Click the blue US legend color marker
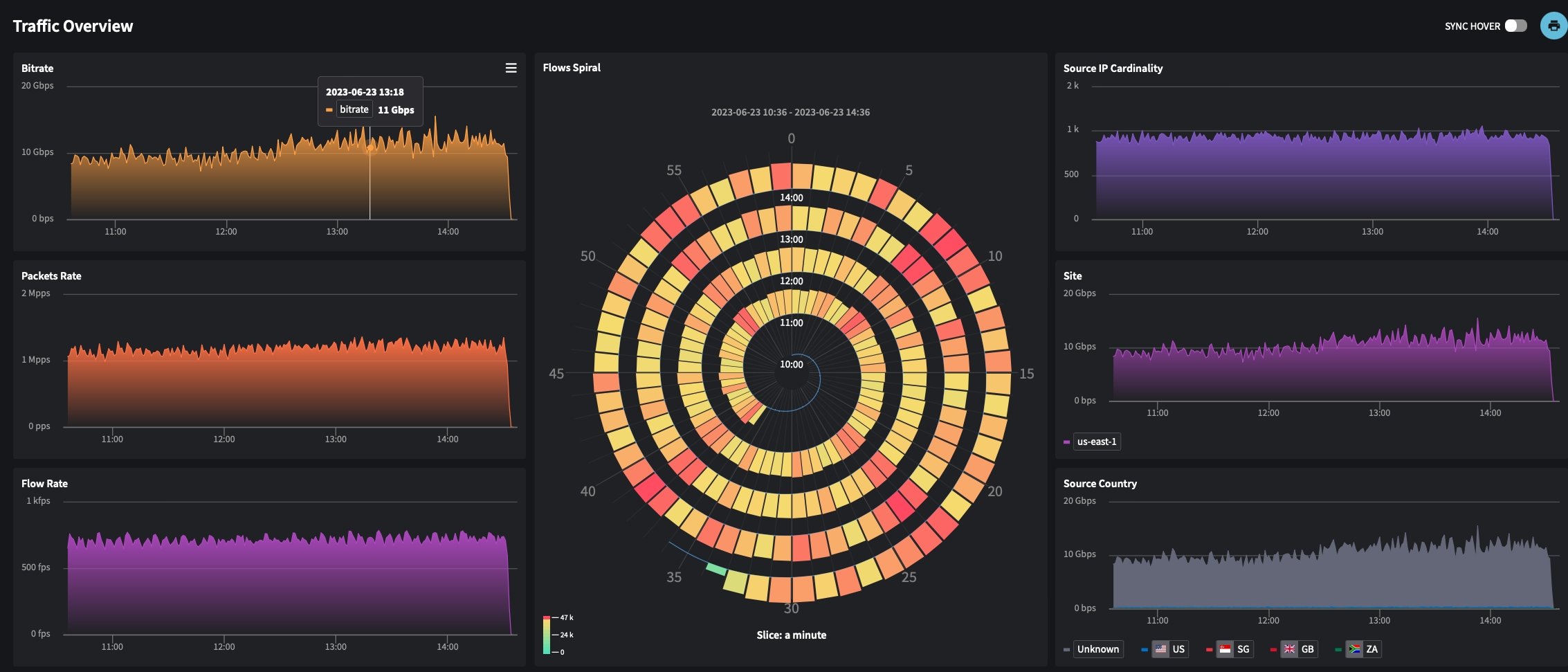This screenshot has width=1568, height=672. pos(1145,649)
